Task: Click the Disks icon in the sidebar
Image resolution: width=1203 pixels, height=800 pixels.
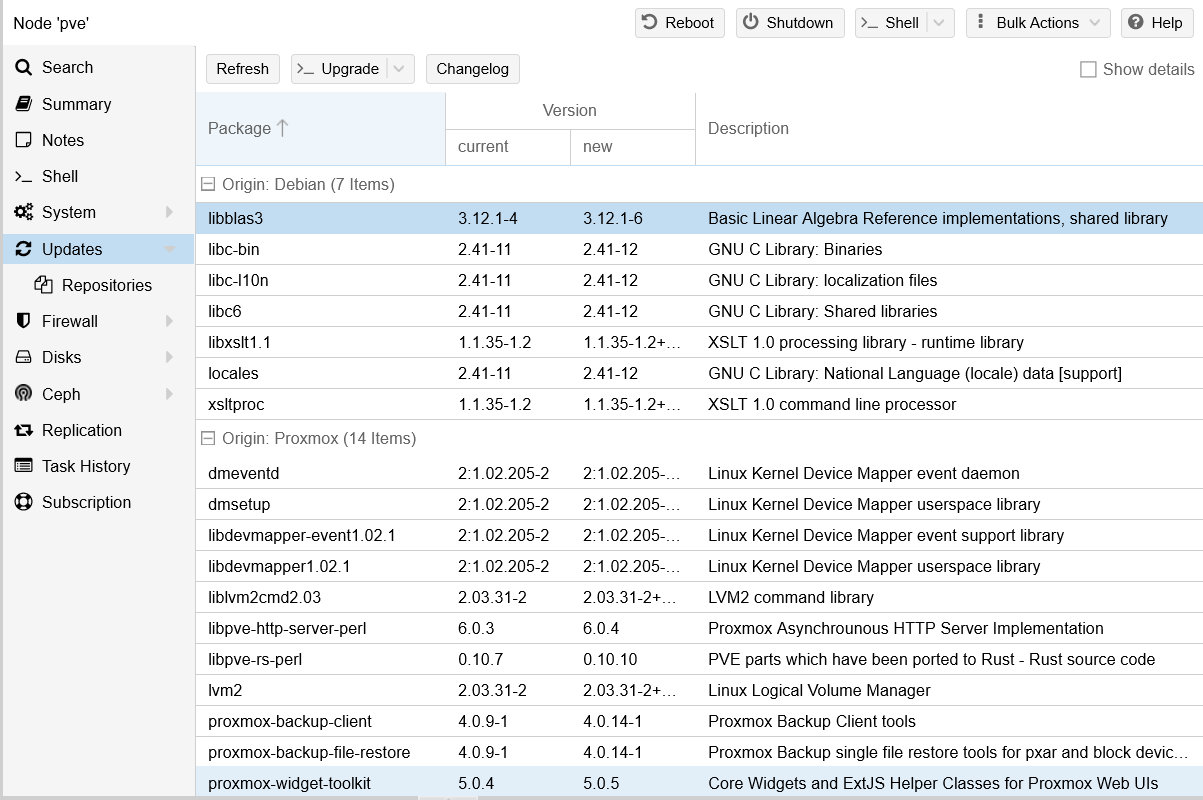Action: pos(24,357)
